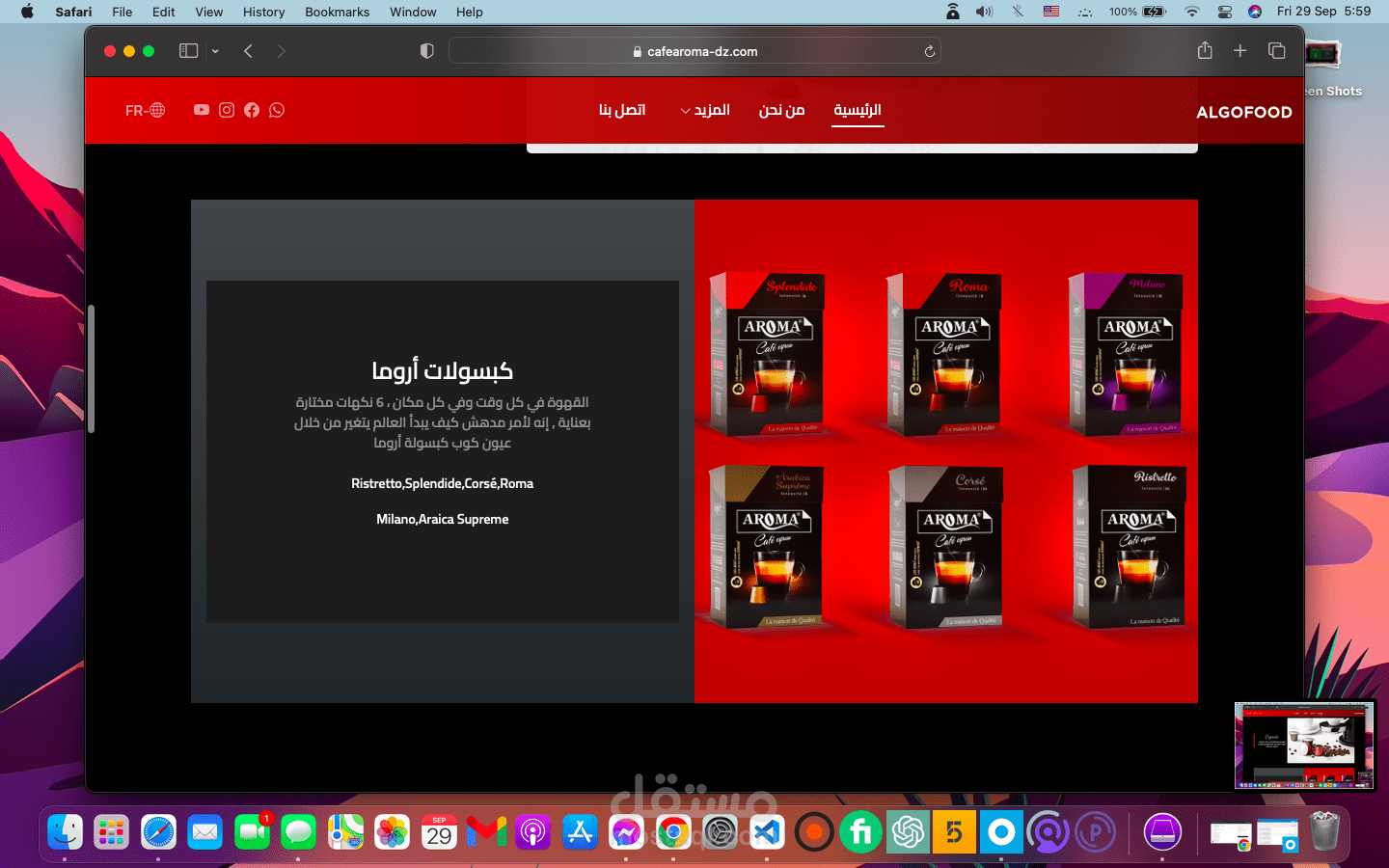This screenshot has width=1389, height=868.
Task: Open the File menu
Action: (x=123, y=12)
